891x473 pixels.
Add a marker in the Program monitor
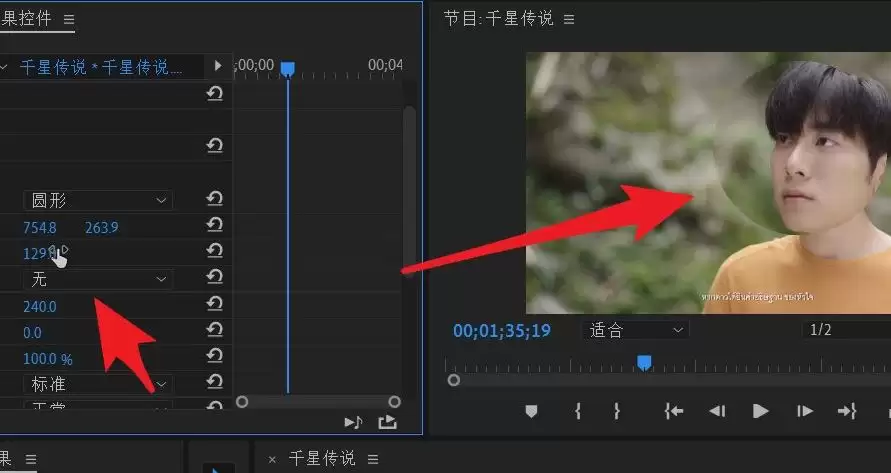pyautogui.click(x=531, y=411)
